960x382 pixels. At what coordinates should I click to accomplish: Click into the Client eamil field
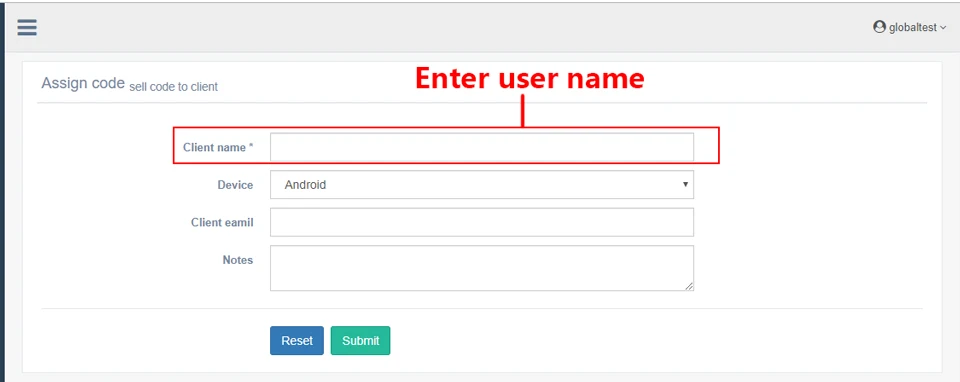(x=482, y=222)
